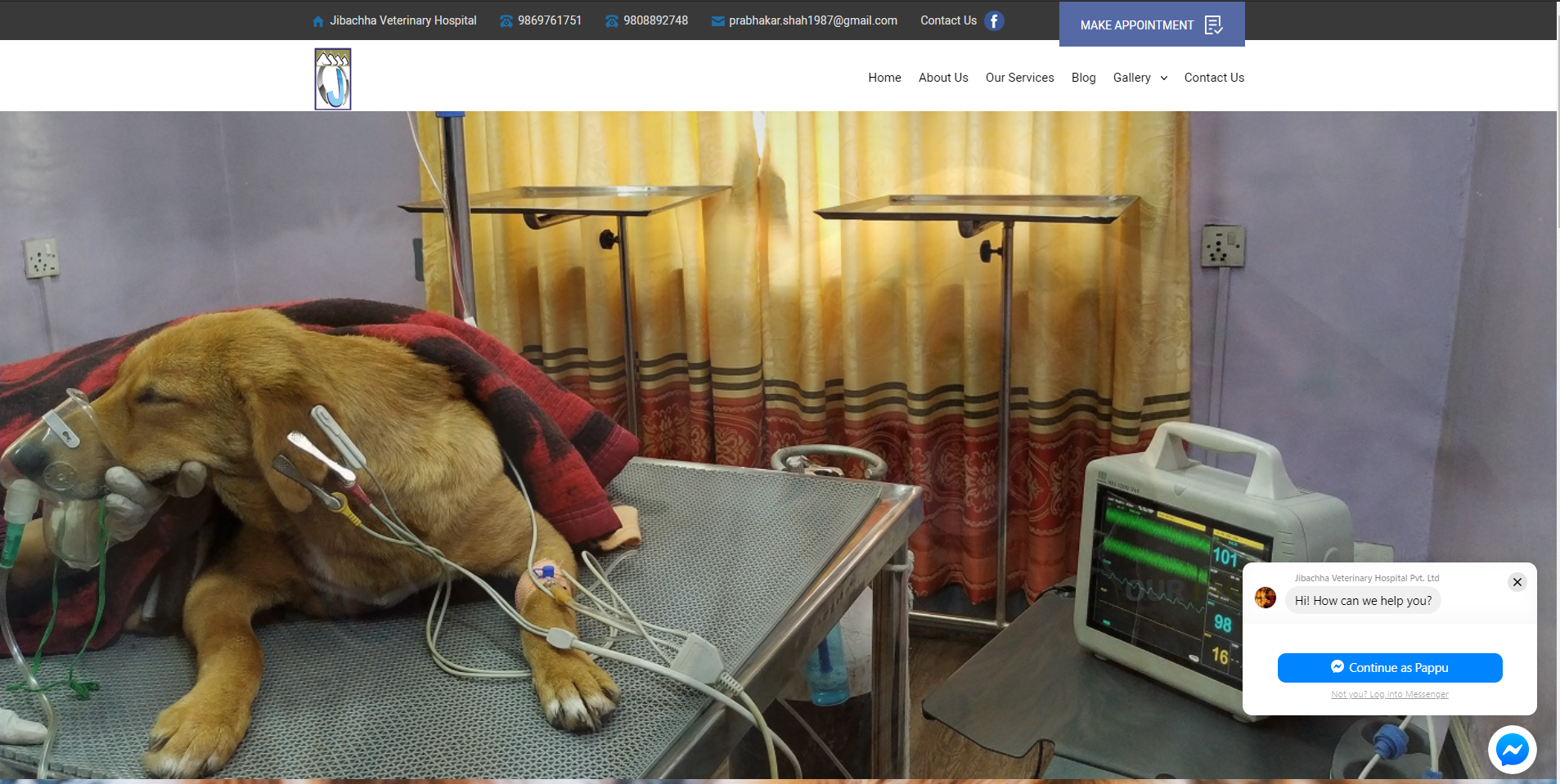Click the Facebook icon in top bar

tap(994, 21)
